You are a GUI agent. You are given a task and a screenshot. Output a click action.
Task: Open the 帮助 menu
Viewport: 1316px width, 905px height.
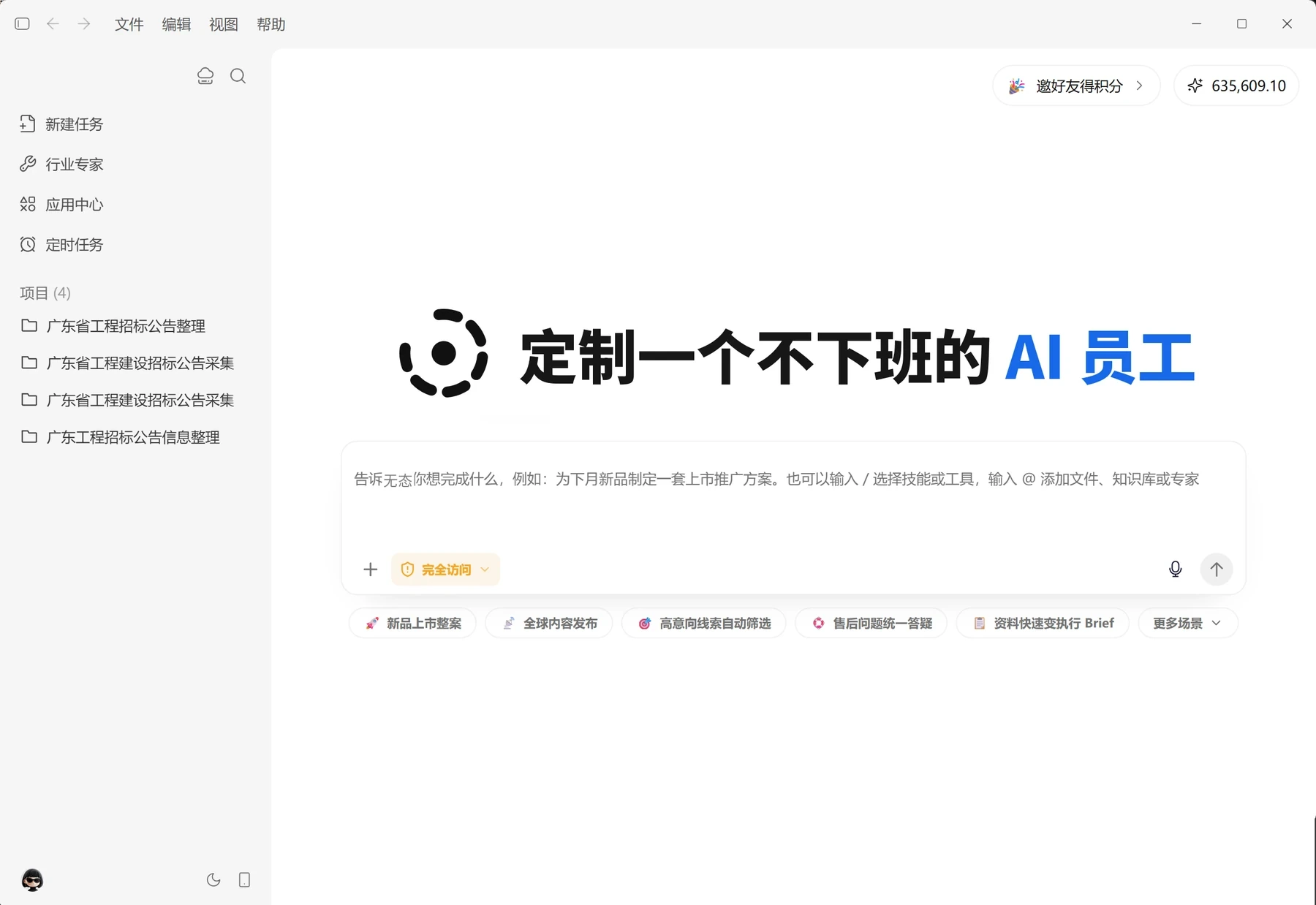pyautogui.click(x=271, y=24)
